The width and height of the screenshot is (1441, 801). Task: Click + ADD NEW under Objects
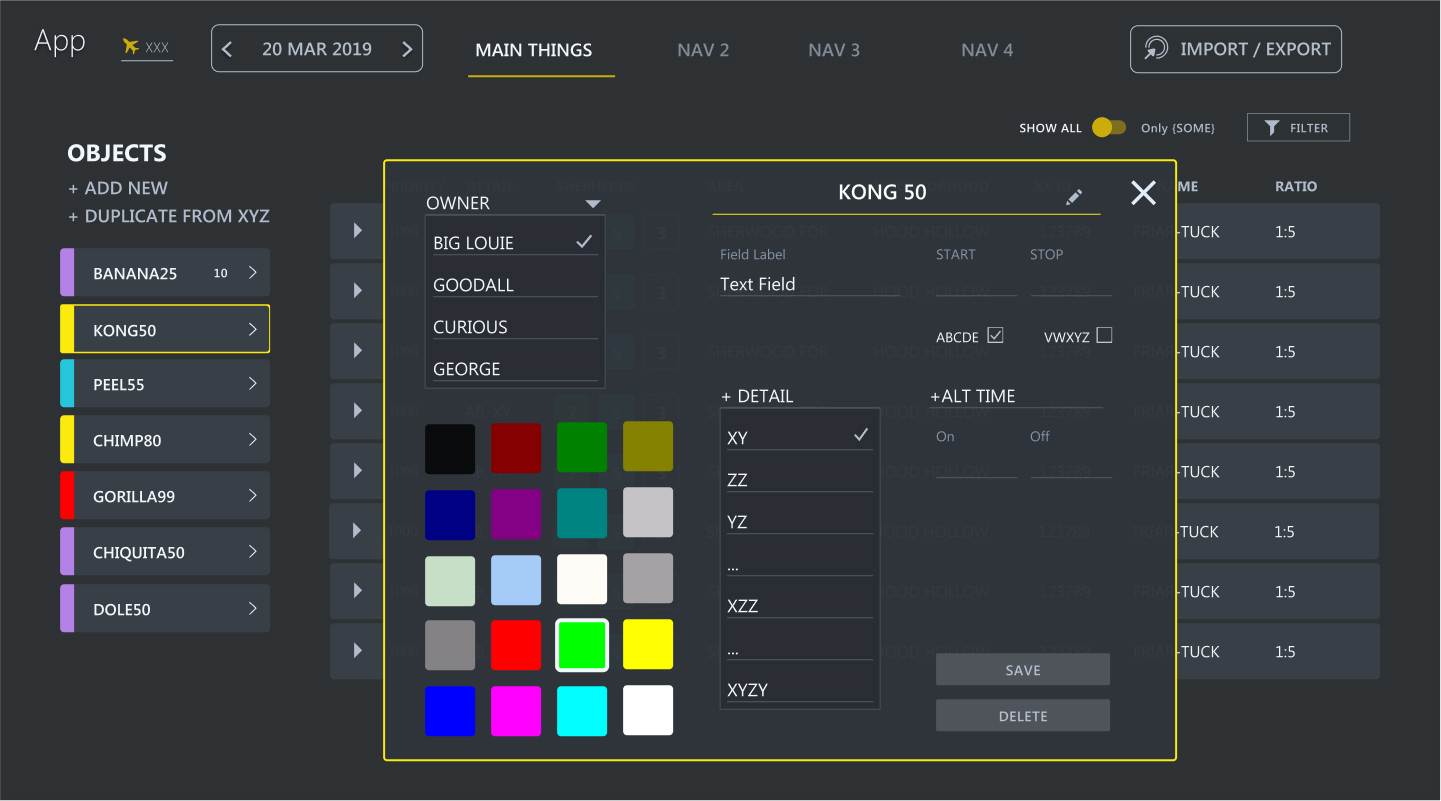click(118, 188)
